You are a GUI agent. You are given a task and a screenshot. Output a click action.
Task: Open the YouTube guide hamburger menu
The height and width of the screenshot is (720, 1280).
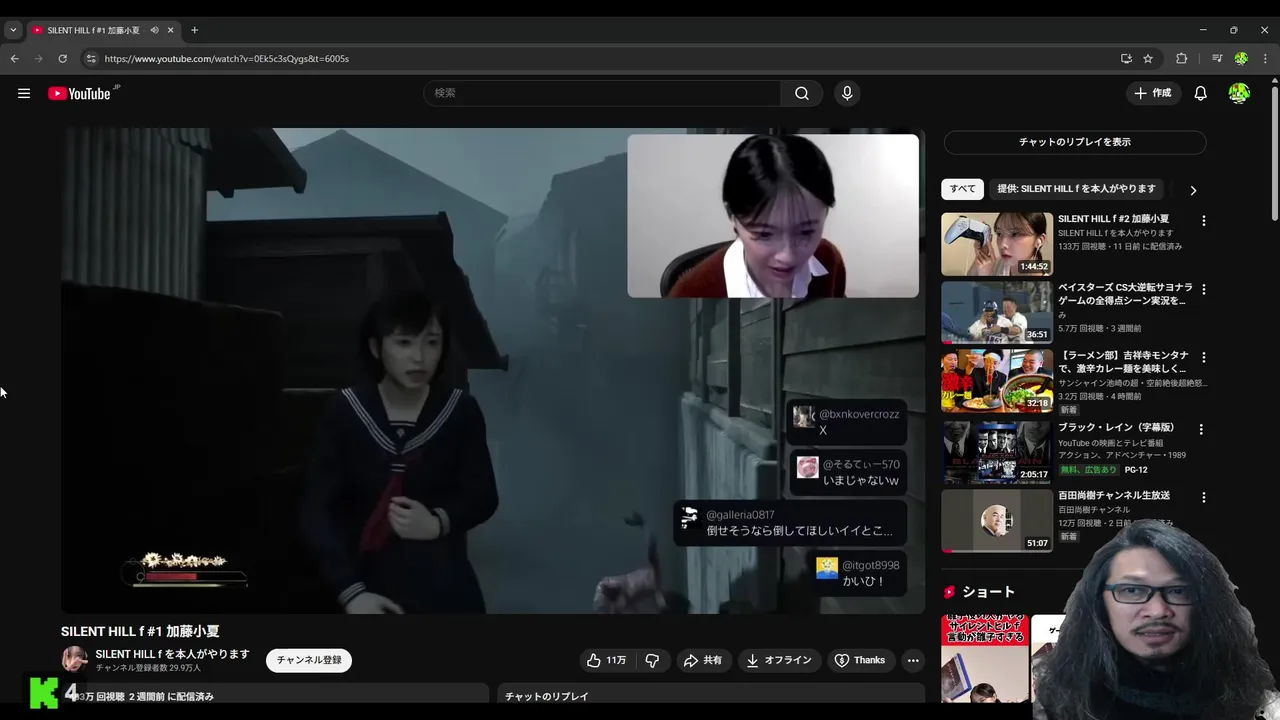pos(24,93)
